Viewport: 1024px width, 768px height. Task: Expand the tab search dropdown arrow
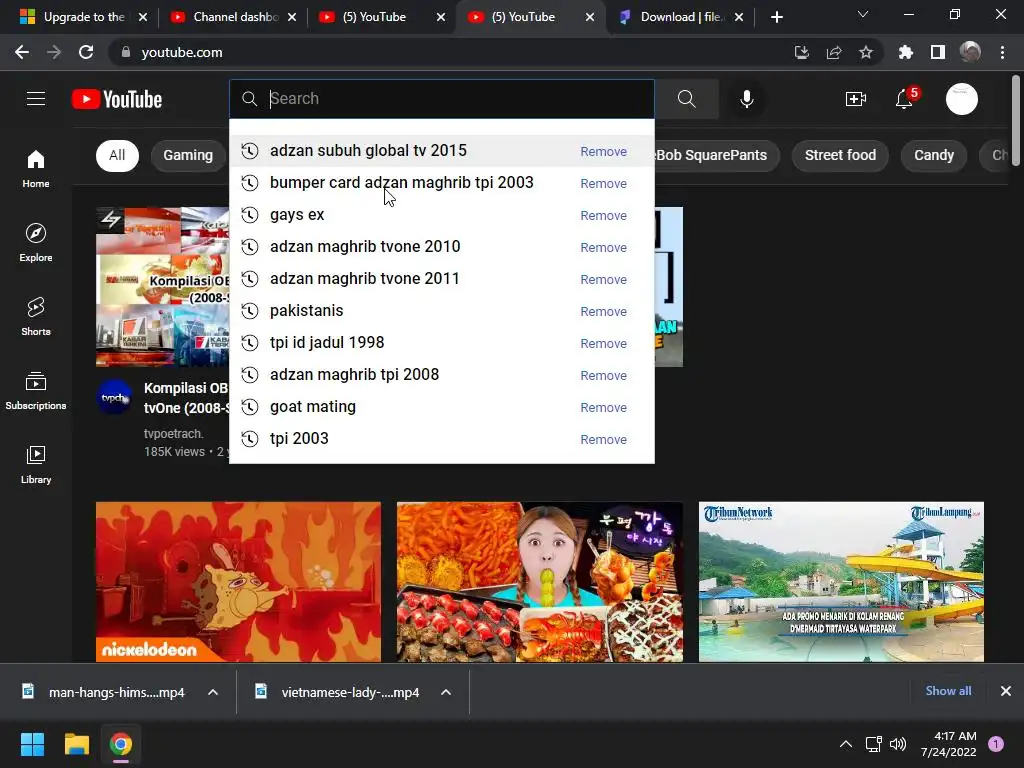tap(863, 14)
